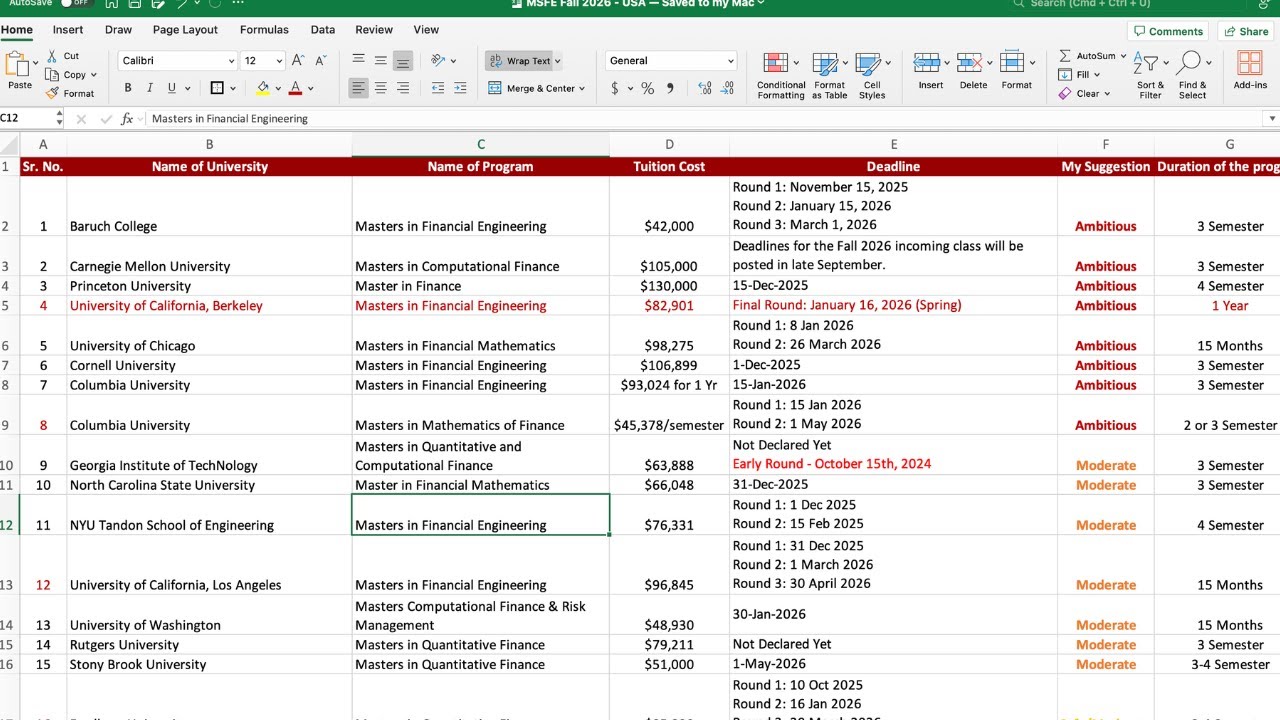Open the fill color dropdown arrow
This screenshot has height=720, width=1280.
click(x=278, y=88)
